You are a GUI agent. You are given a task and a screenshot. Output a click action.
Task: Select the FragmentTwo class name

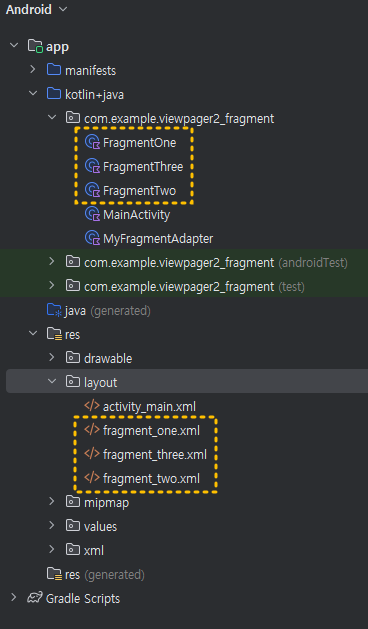[x=139, y=191]
